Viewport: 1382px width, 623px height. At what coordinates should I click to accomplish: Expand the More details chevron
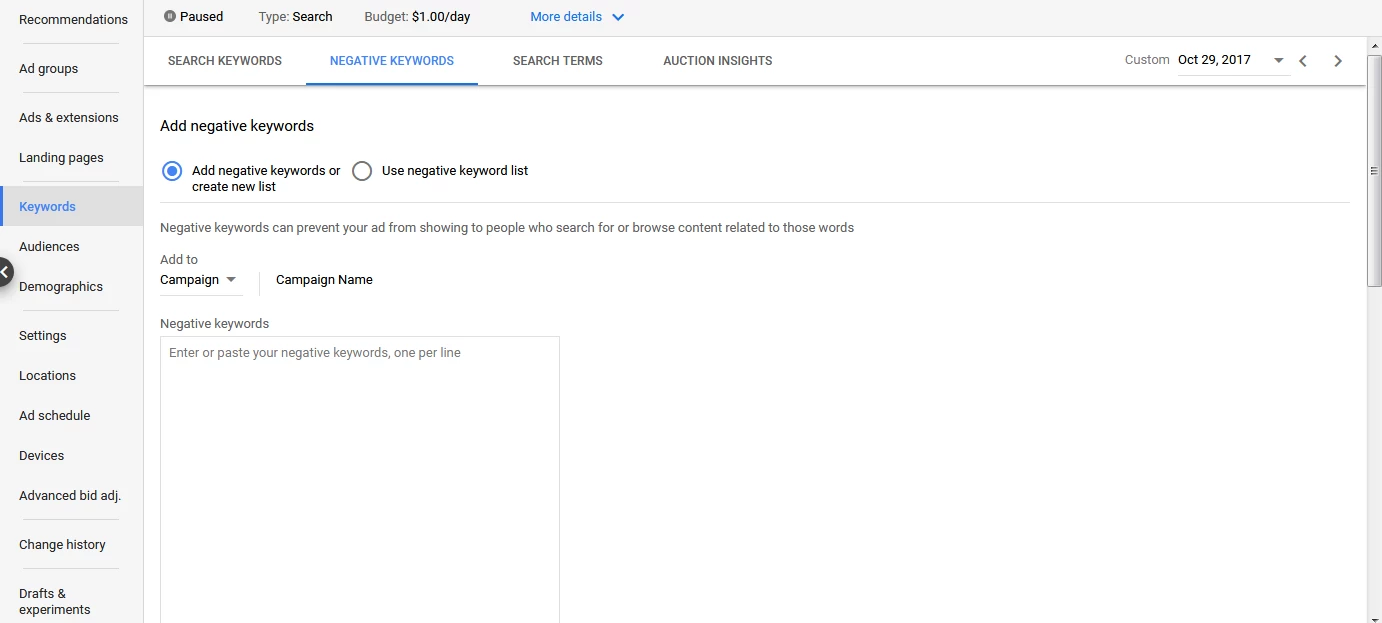click(618, 17)
